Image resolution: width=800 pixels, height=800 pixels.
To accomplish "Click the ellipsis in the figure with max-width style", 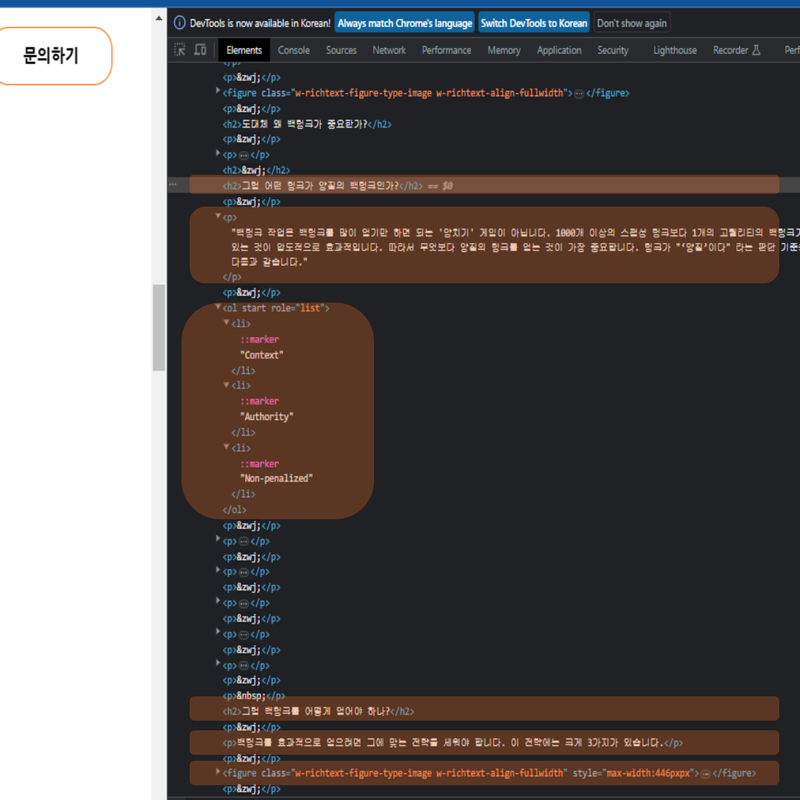I will click(x=706, y=774).
